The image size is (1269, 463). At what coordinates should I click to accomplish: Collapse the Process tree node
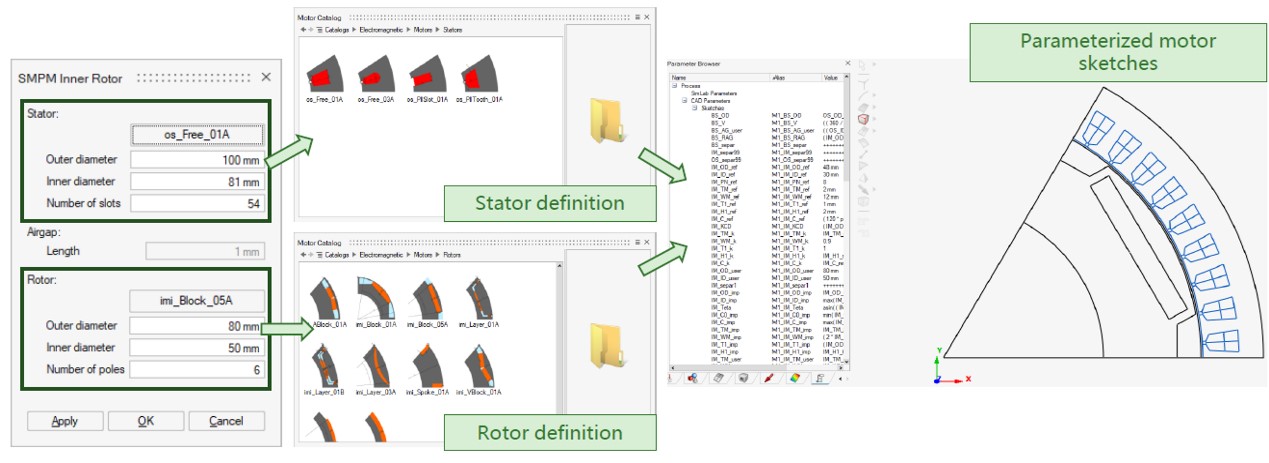coord(674,86)
